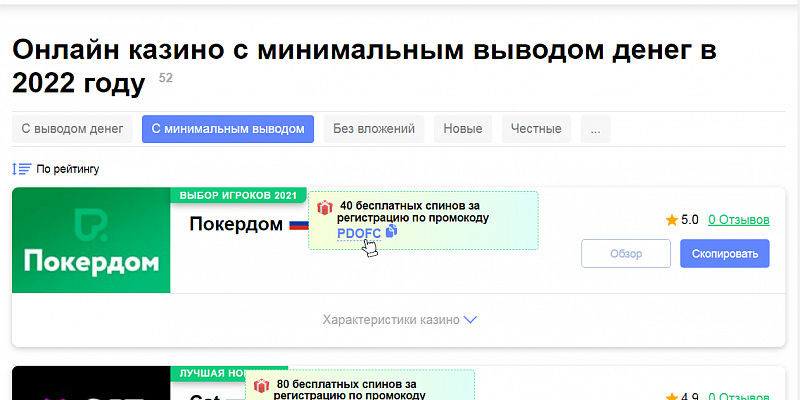Copy the PDOFC promo code text

tap(359, 234)
